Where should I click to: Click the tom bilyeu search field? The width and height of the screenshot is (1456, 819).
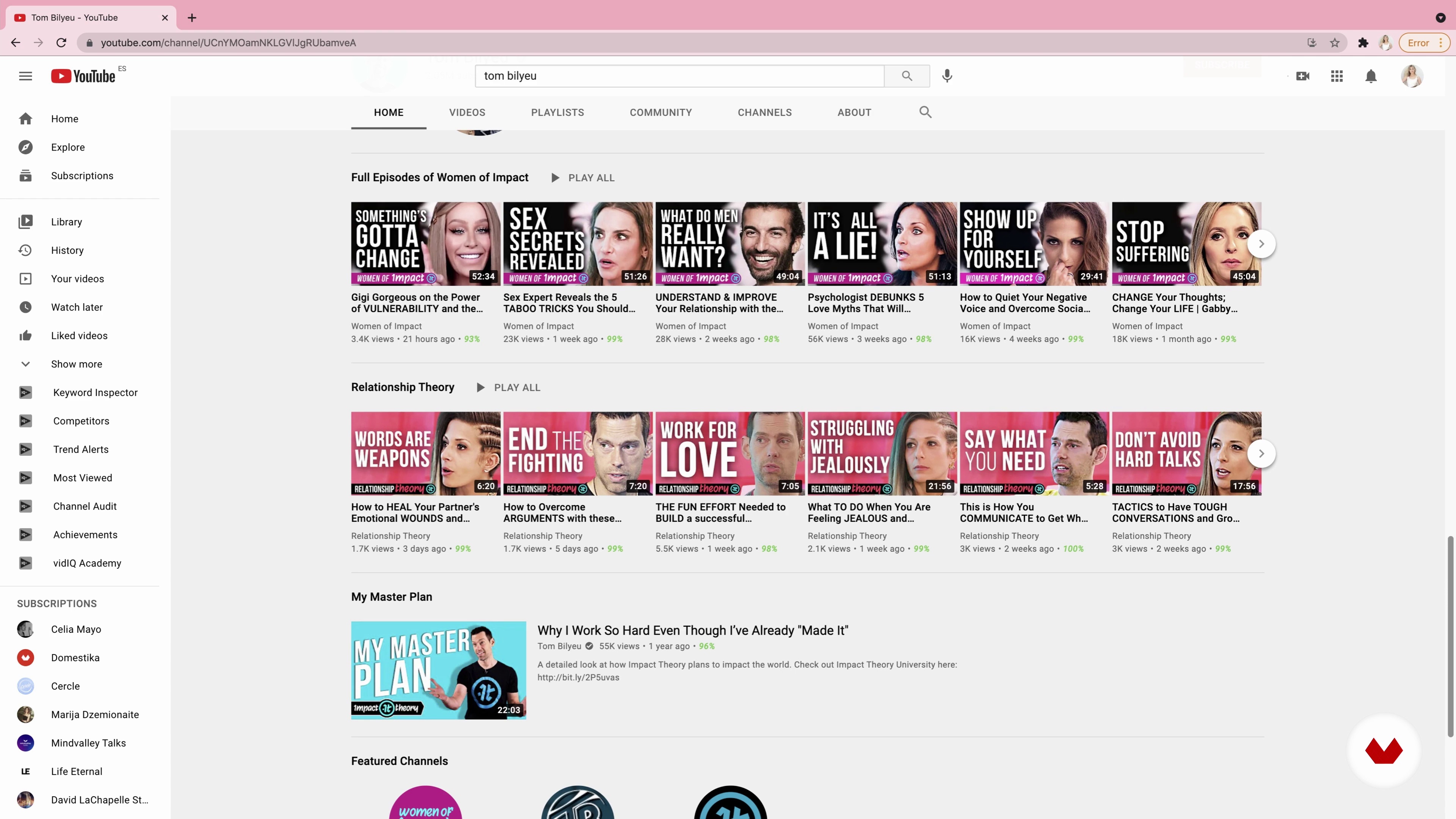679,76
